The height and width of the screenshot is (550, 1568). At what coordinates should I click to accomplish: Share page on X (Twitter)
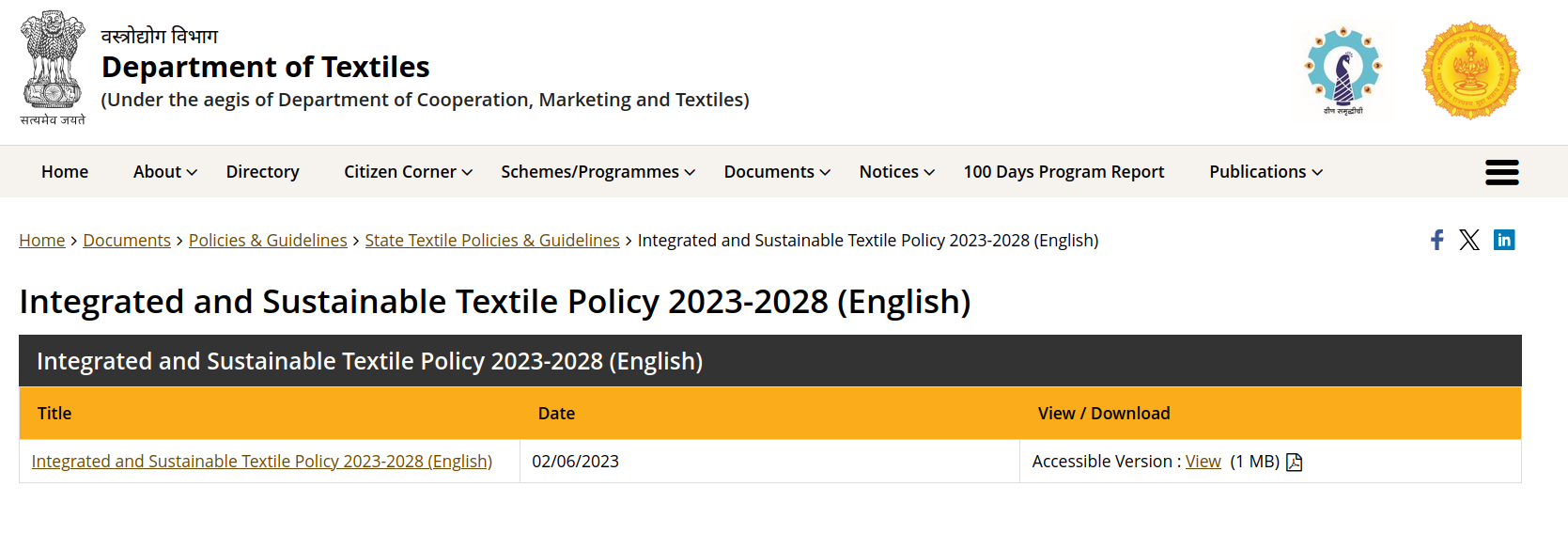tap(1469, 240)
